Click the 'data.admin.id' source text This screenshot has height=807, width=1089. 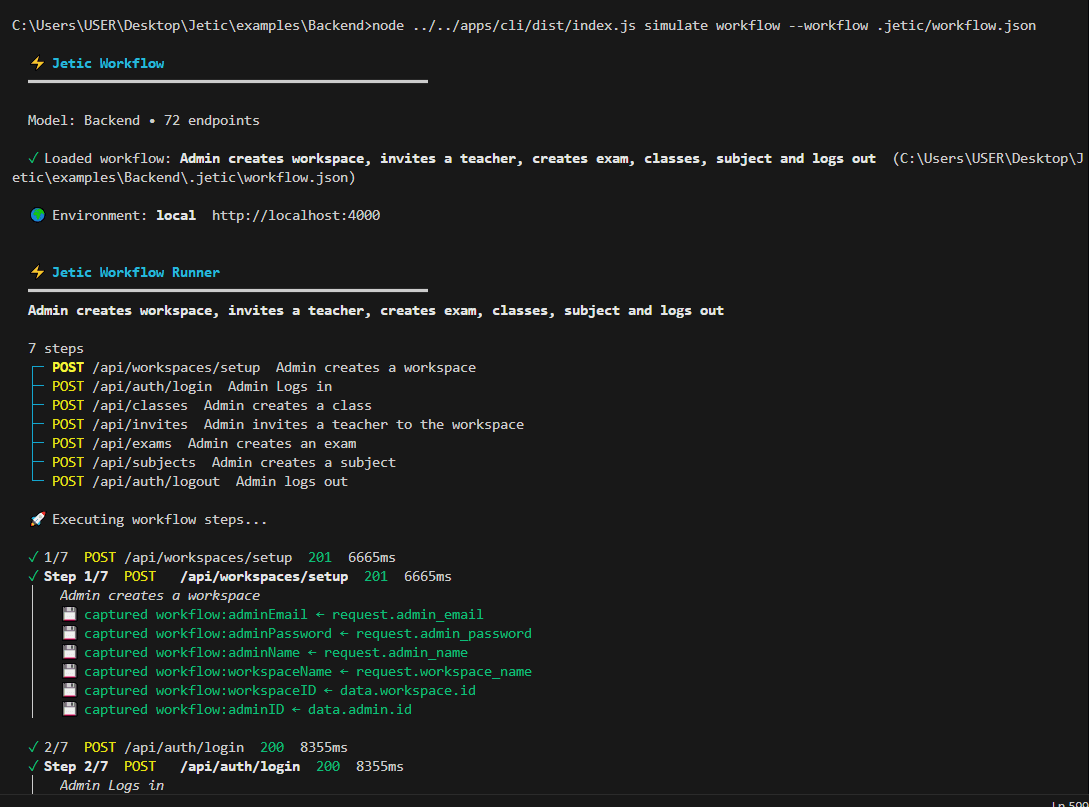point(360,709)
